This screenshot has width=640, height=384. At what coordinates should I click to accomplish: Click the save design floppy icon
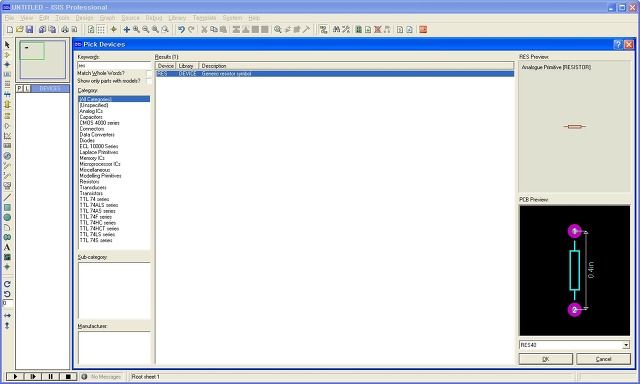coord(29,29)
